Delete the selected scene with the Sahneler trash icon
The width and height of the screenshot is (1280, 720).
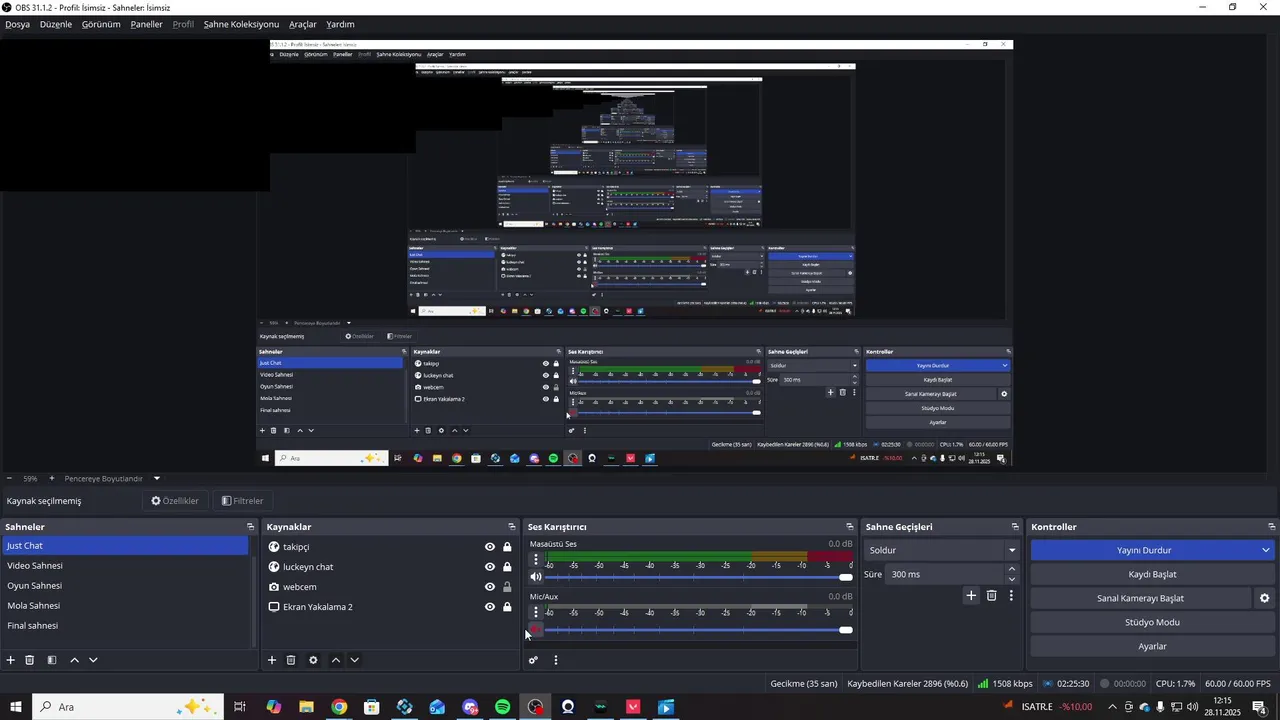coord(30,660)
